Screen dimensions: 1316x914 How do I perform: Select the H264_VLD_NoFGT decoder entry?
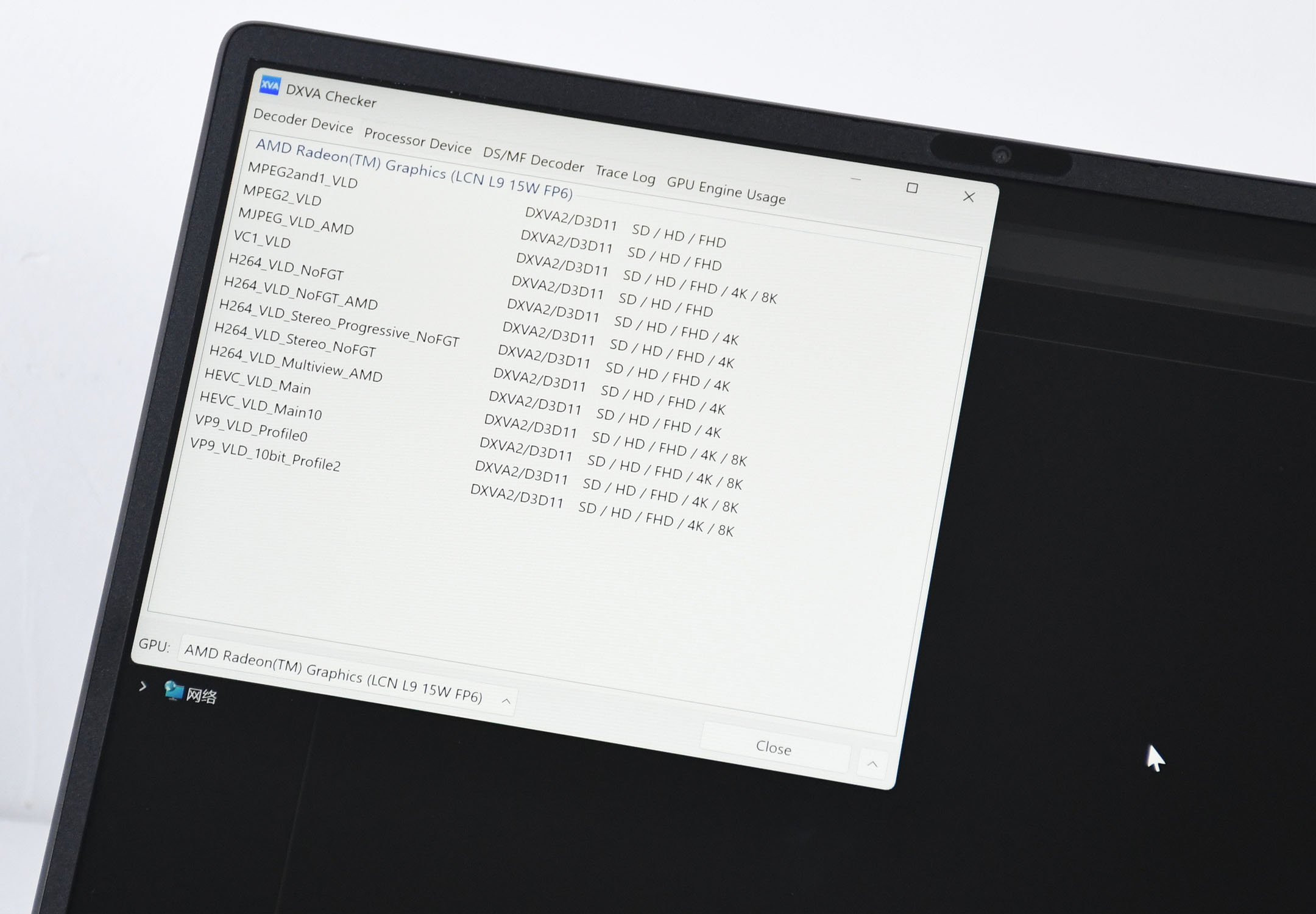point(286,267)
